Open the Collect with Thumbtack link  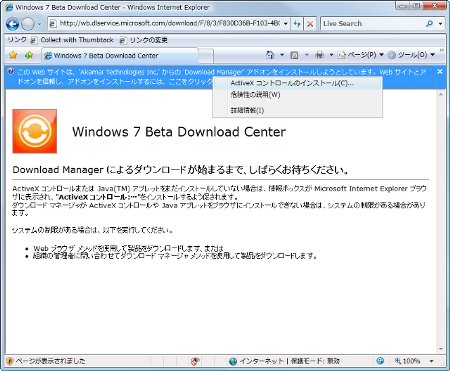click(72, 40)
